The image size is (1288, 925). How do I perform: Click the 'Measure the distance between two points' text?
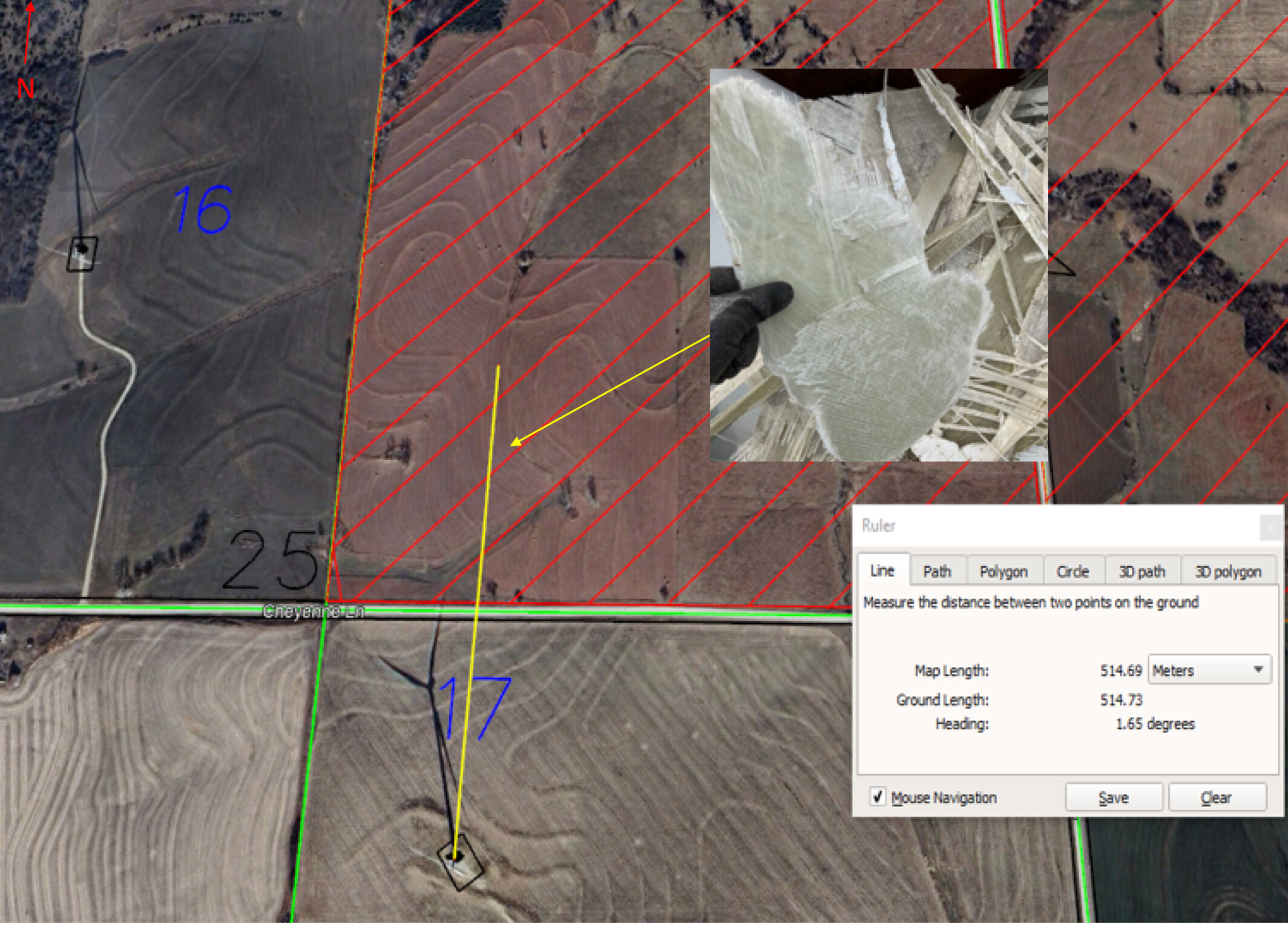click(1031, 603)
